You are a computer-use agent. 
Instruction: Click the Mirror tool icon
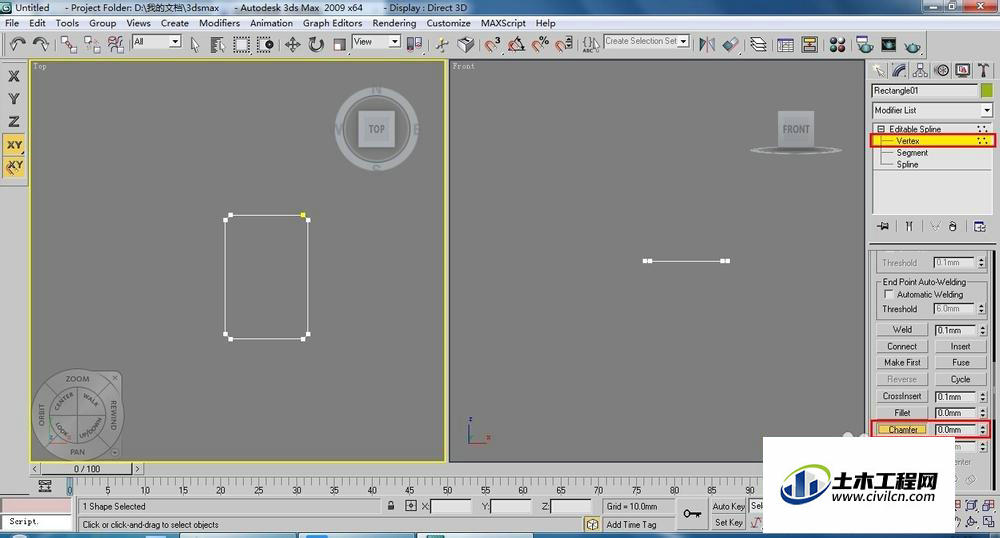tap(707, 45)
